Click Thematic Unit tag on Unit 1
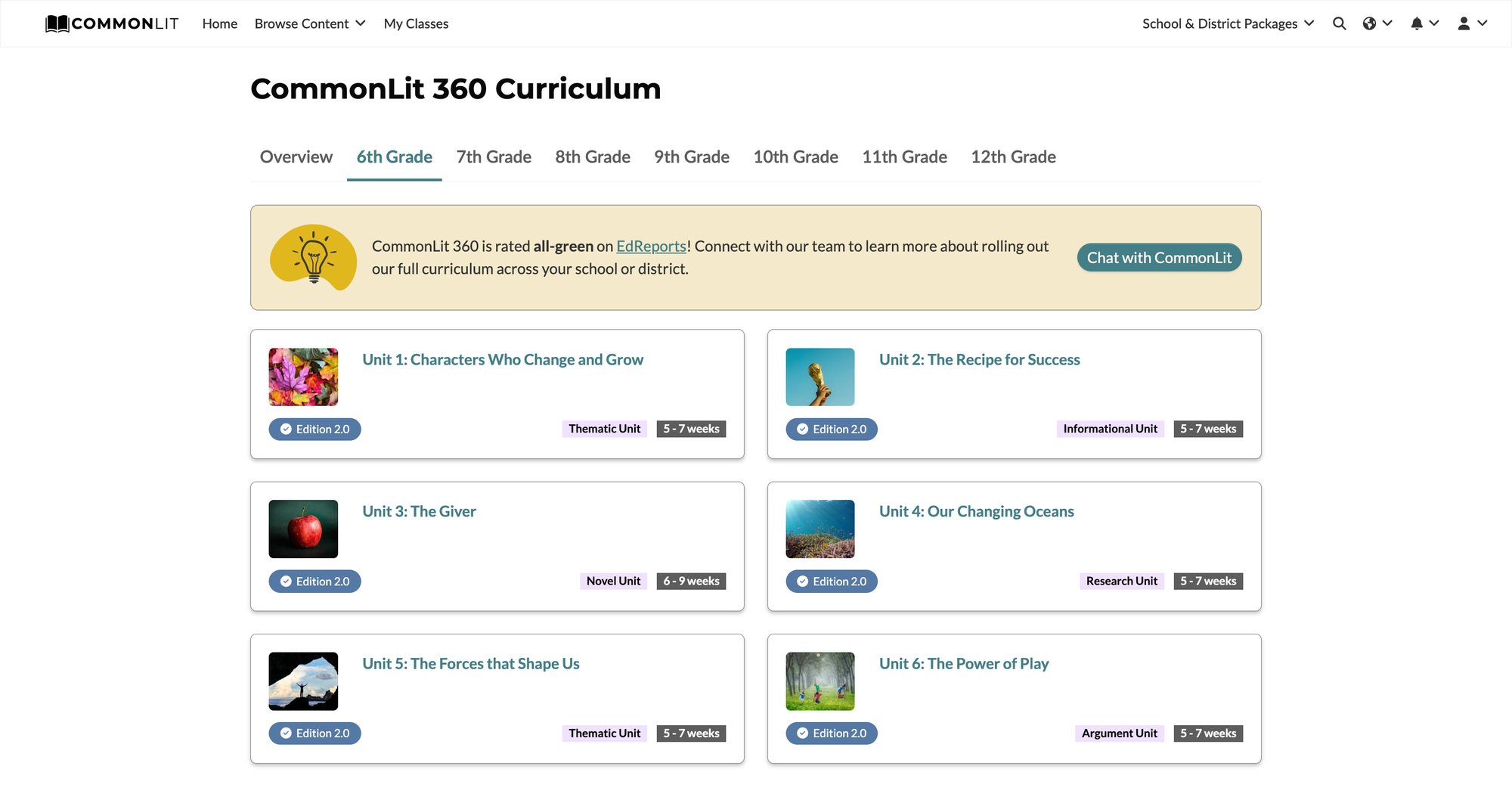 [605, 429]
